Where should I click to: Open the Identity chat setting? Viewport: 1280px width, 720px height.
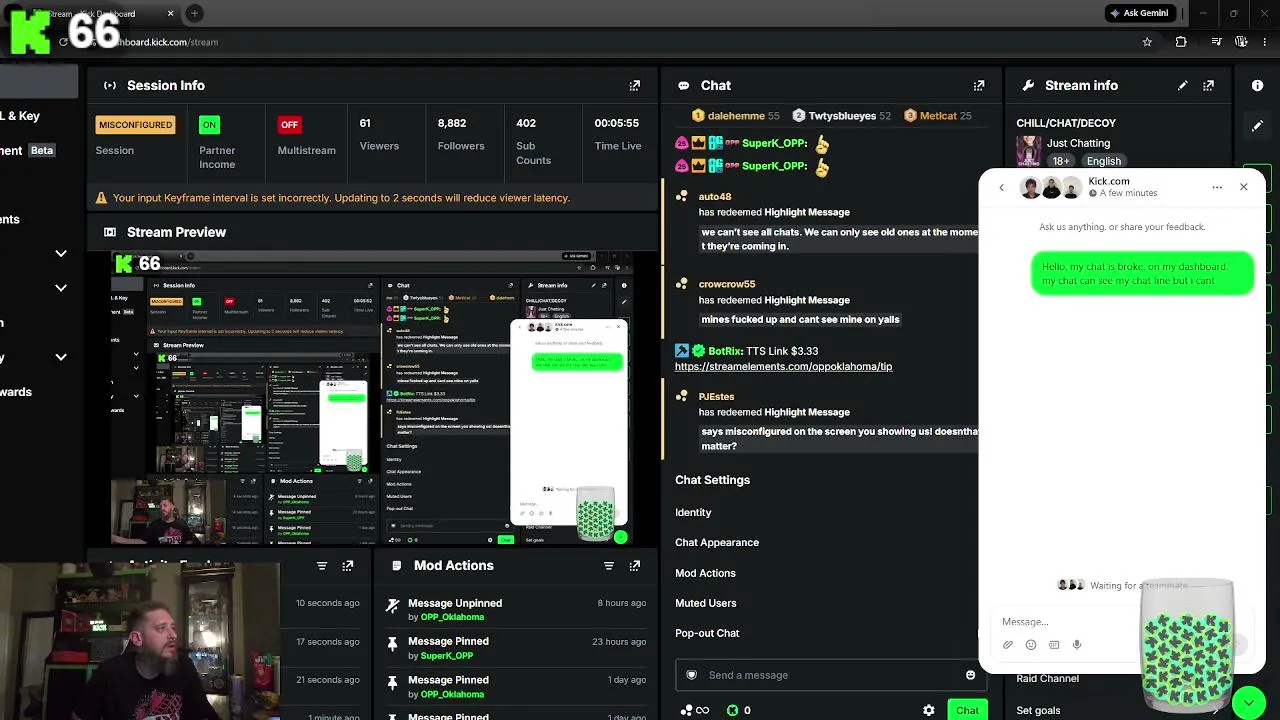tap(693, 512)
